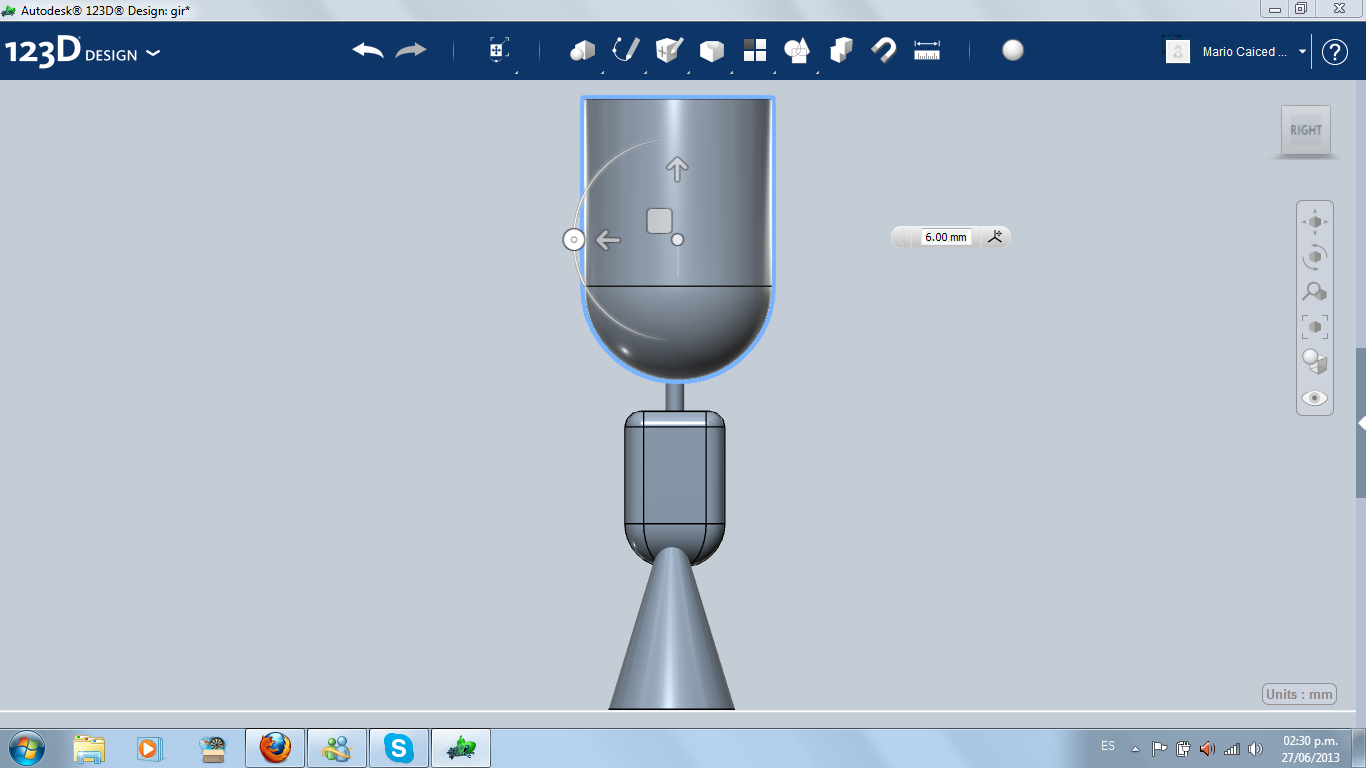The image size is (1366, 768).
Task: Click the ES language indicator
Action: 1108,746
